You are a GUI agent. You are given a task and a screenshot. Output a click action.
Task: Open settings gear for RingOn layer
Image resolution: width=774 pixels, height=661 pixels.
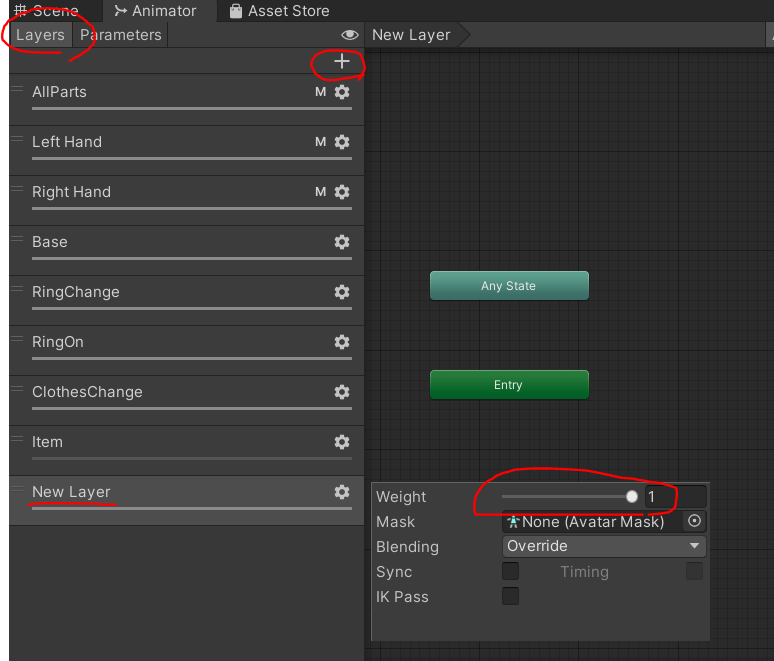(342, 342)
